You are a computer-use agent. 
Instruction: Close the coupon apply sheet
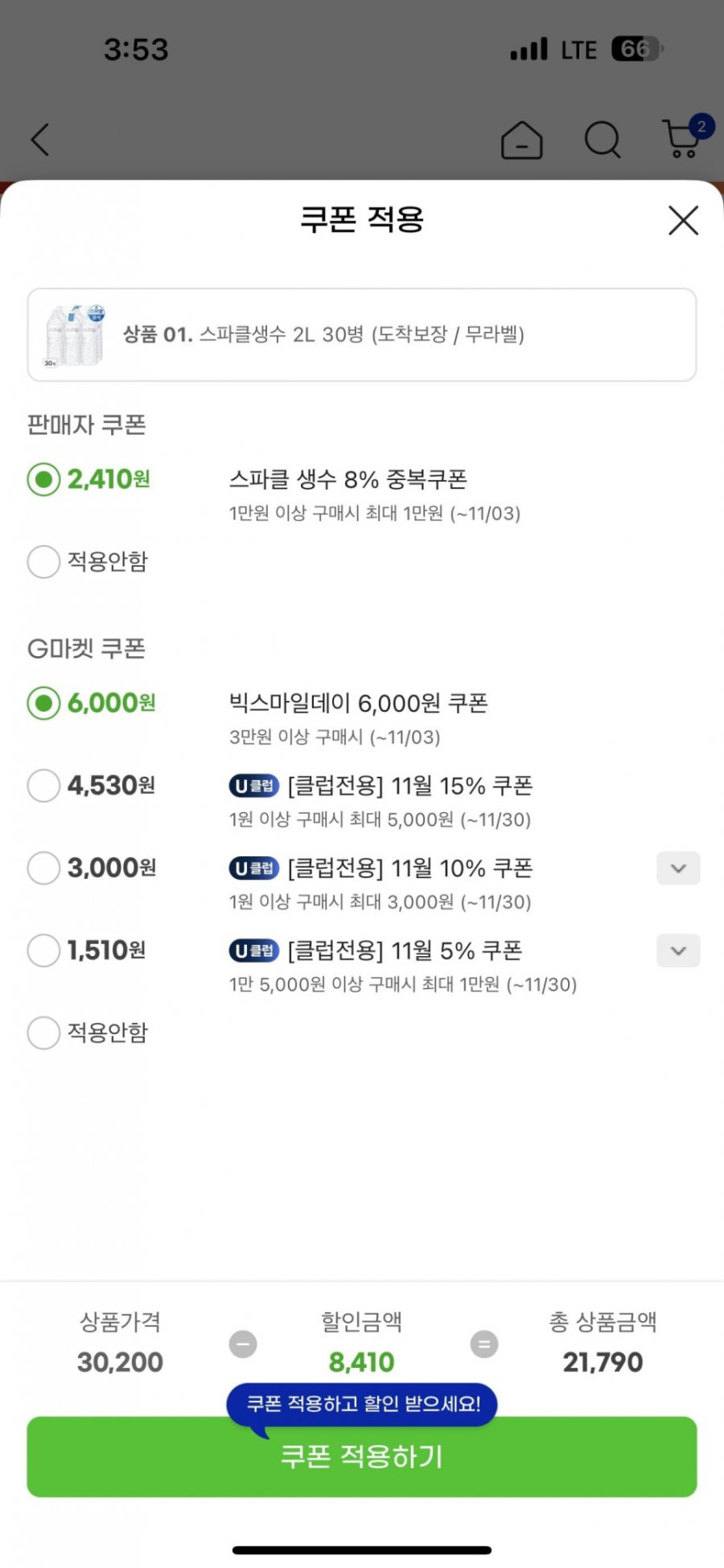pyautogui.click(x=683, y=220)
